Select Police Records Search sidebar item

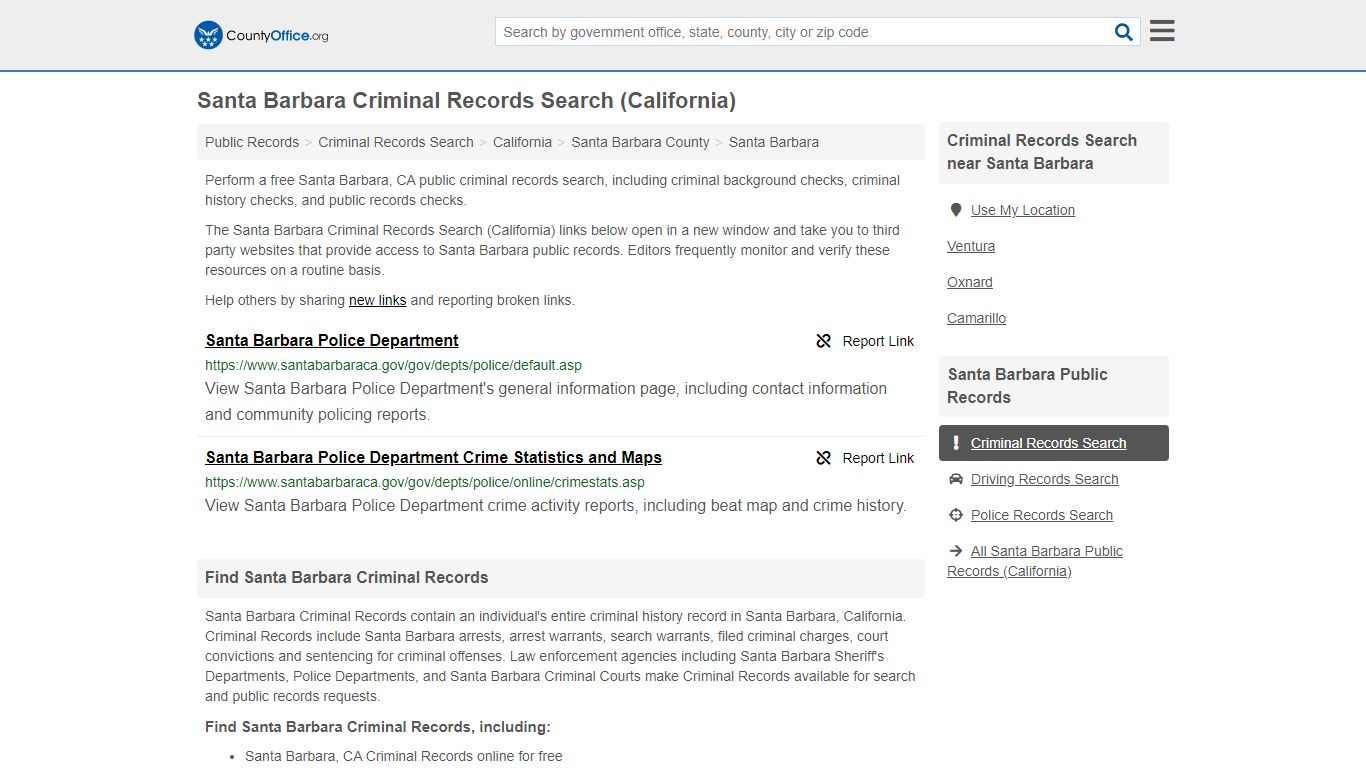click(1042, 515)
